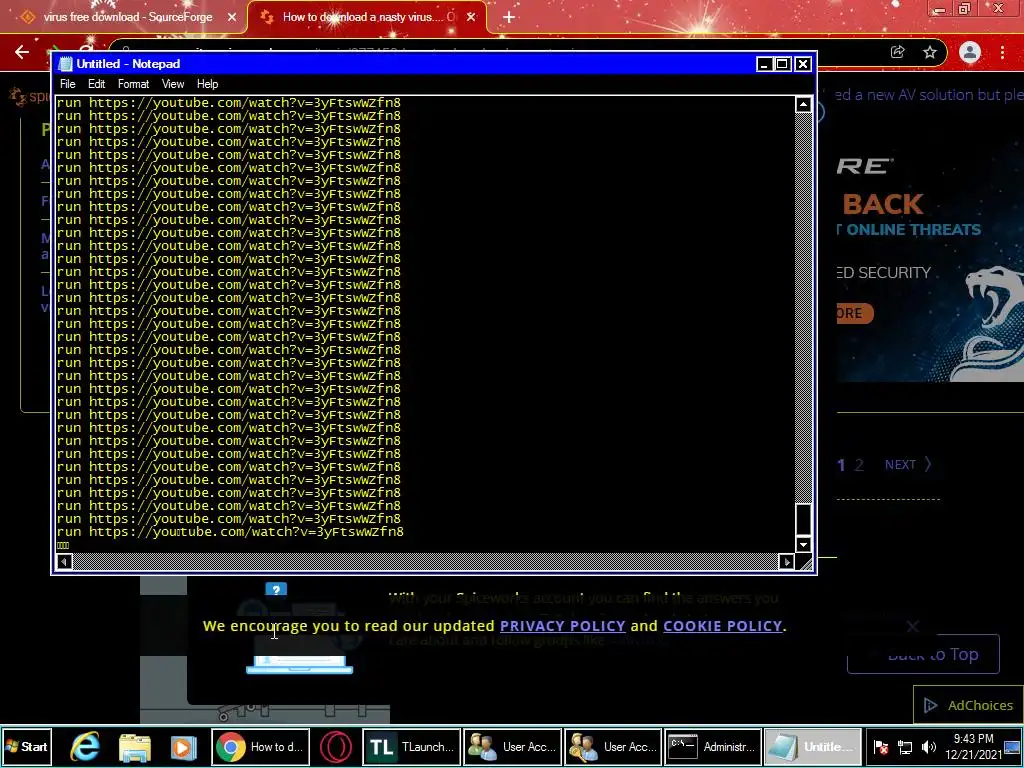Close the 'How to download a nasty virus' tab
This screenshot has height=768, width=1024.
coord(471,17)
